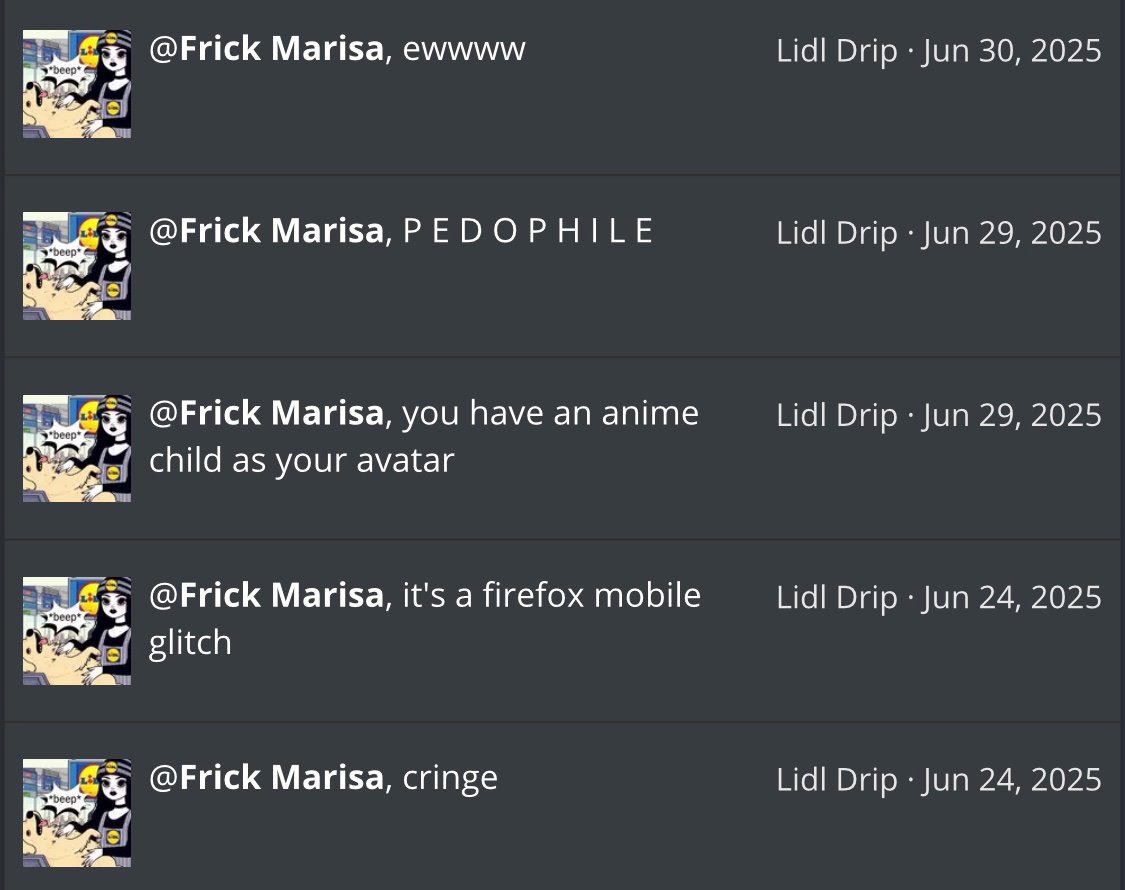The height and width of the screenshot is (890, 1125).
Task: Click the avatar beside the "ewwww" comment
Action: (x=77, y=84)
